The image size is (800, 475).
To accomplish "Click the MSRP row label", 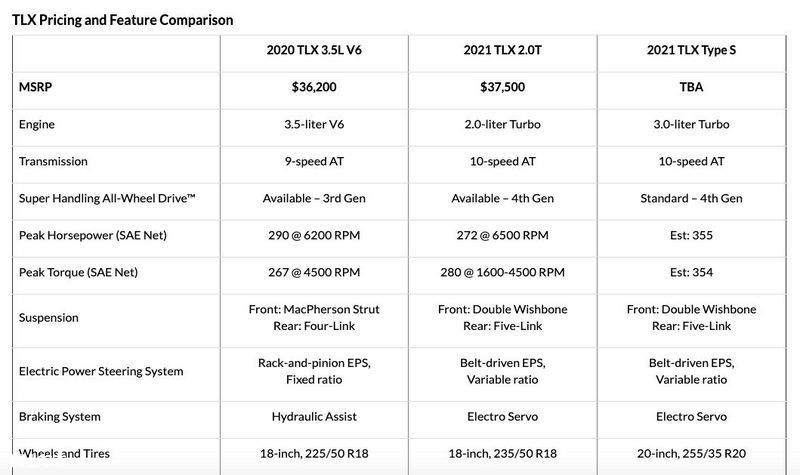I will click(35, 87).
